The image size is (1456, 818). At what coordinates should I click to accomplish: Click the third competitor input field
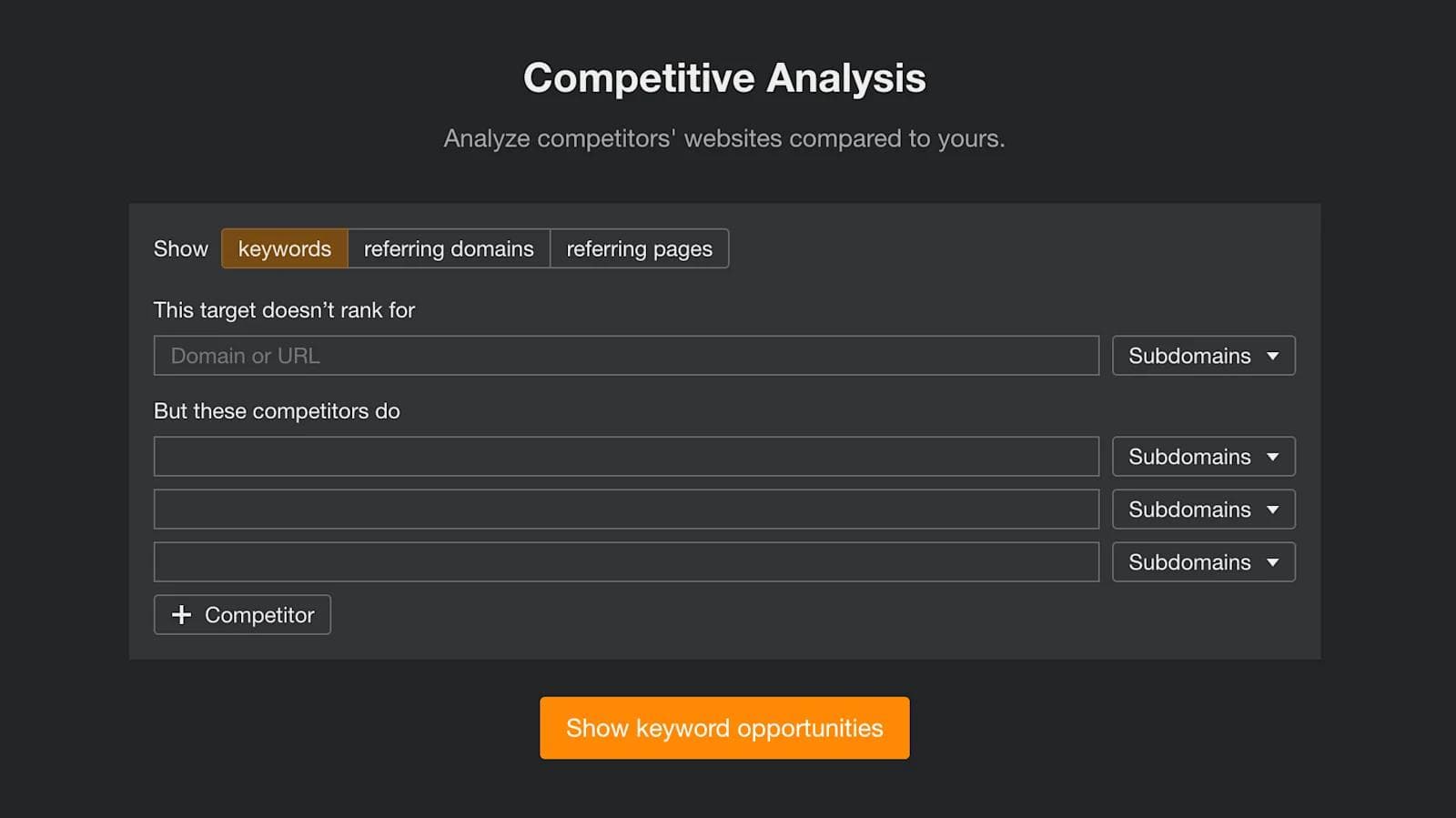[x=626, y=561]
